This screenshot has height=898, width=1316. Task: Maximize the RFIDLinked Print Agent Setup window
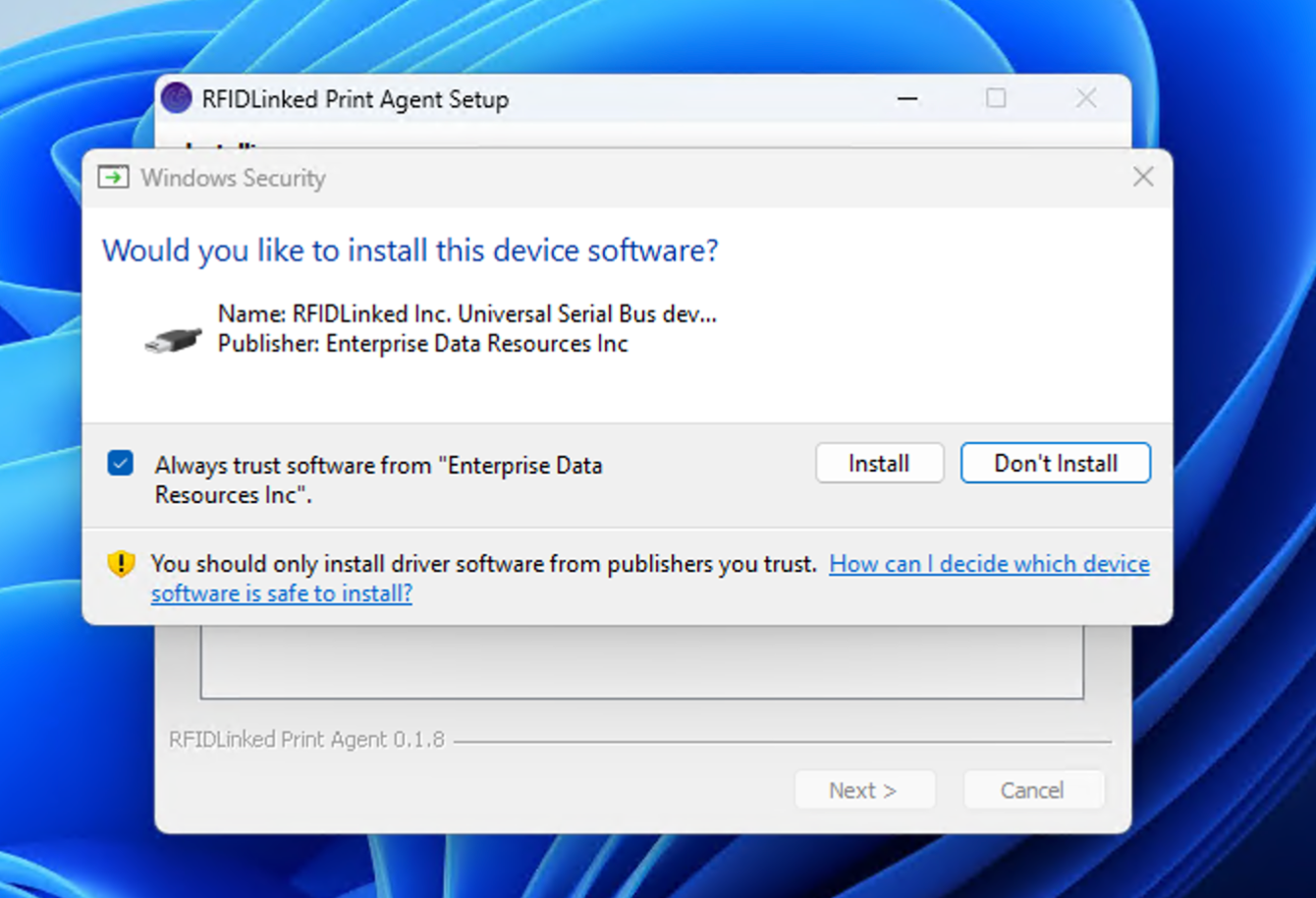click(996, 98)
